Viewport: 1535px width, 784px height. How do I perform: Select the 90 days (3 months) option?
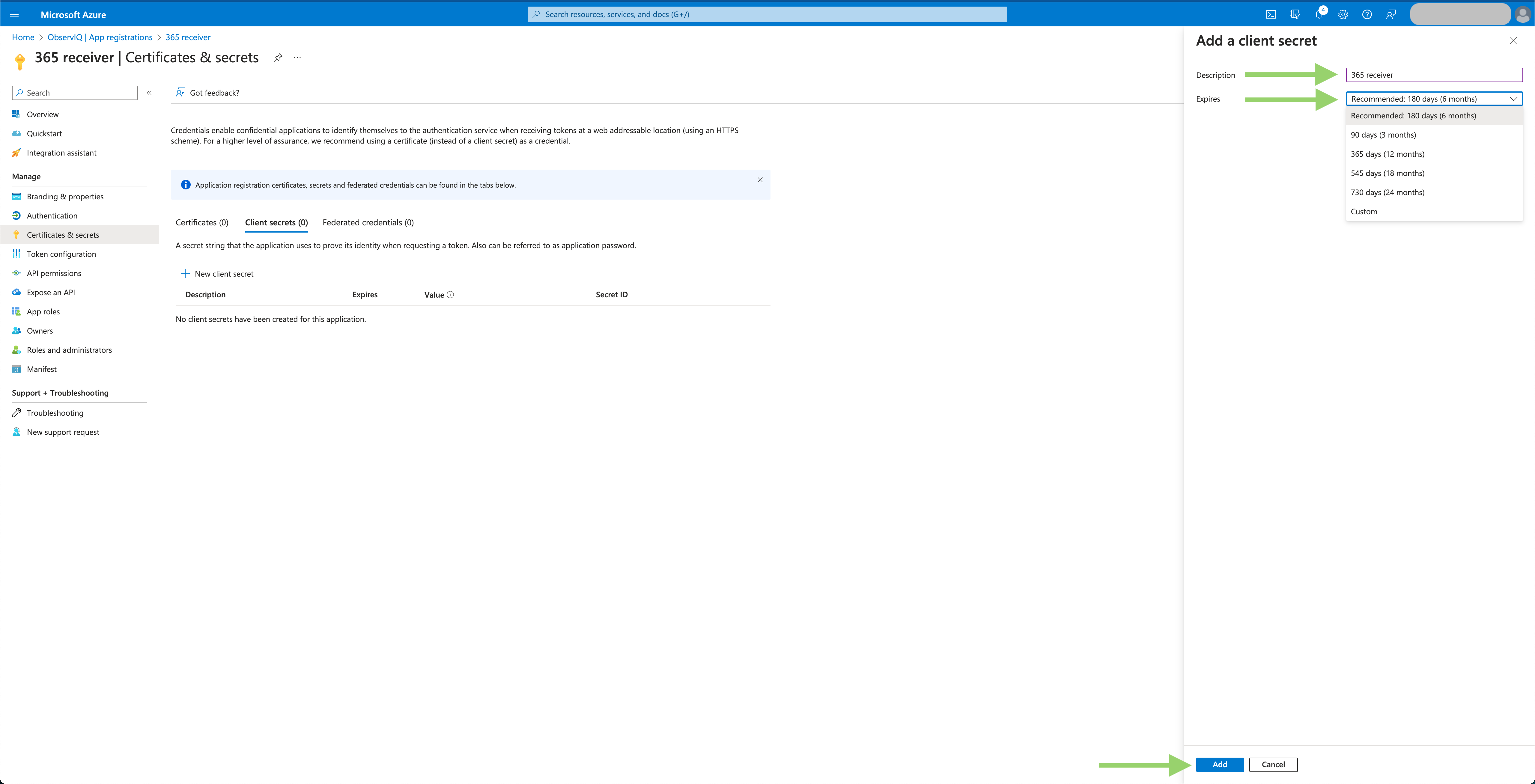(1384, 135)
